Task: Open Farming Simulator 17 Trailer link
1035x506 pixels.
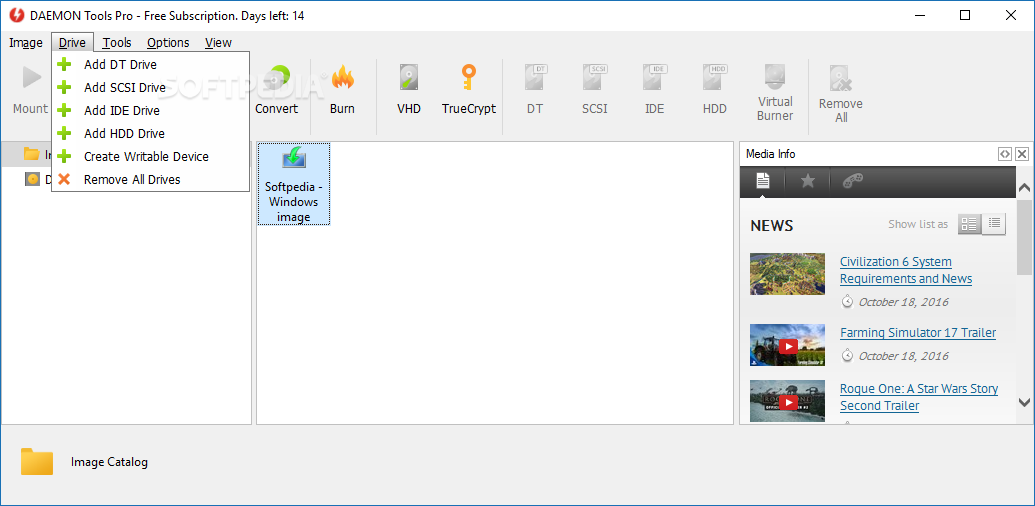Action: tap(918, 332)
